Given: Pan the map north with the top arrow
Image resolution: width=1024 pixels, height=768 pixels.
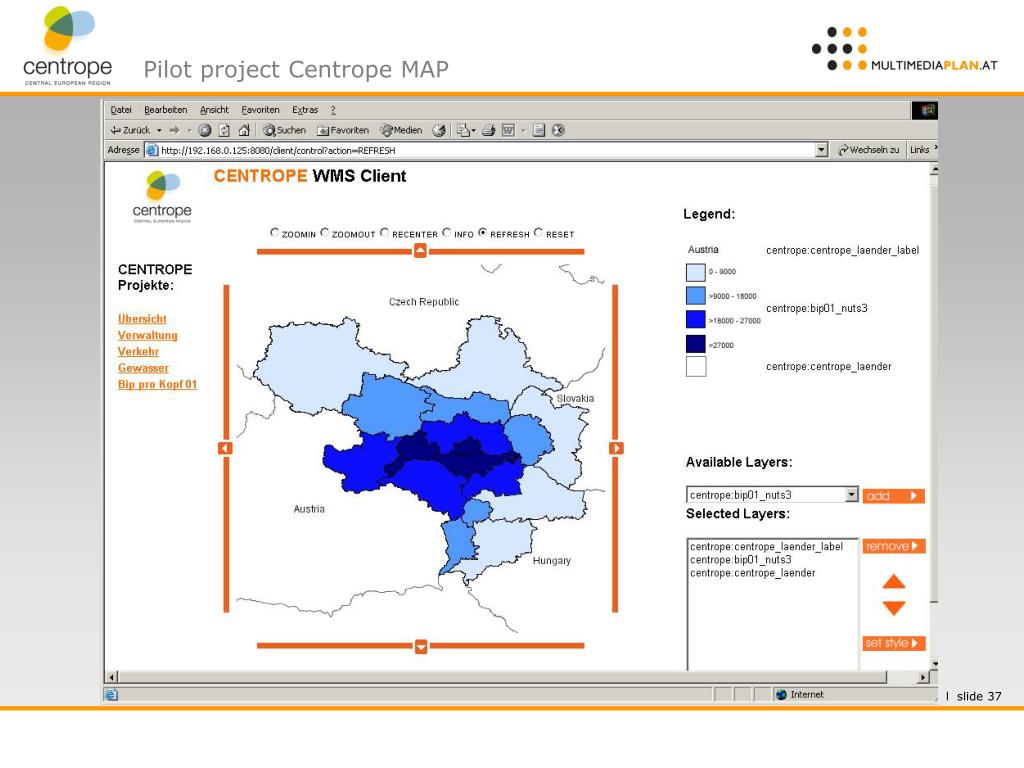Looking at the screenshot, I should point(420,250).
